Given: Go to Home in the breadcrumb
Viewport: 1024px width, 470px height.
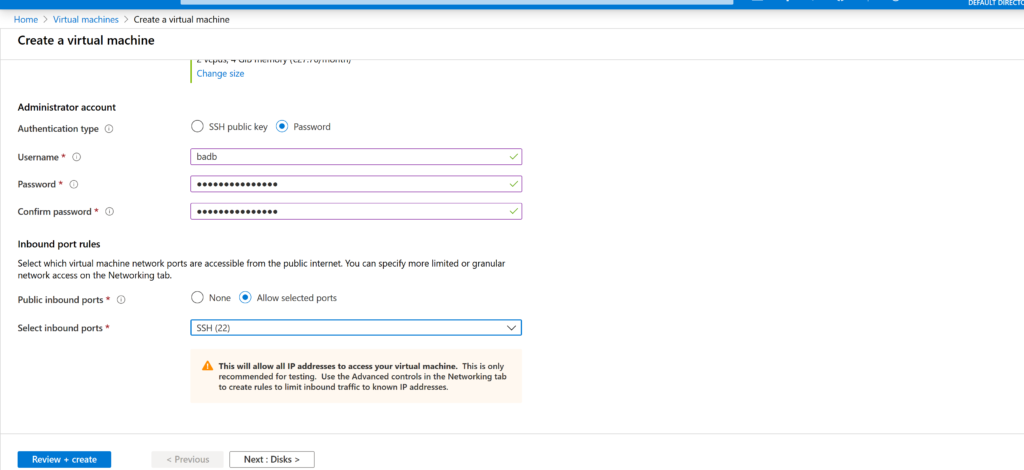Looking at the screenshot, I should pyautogui.click(x=26, y=19).
